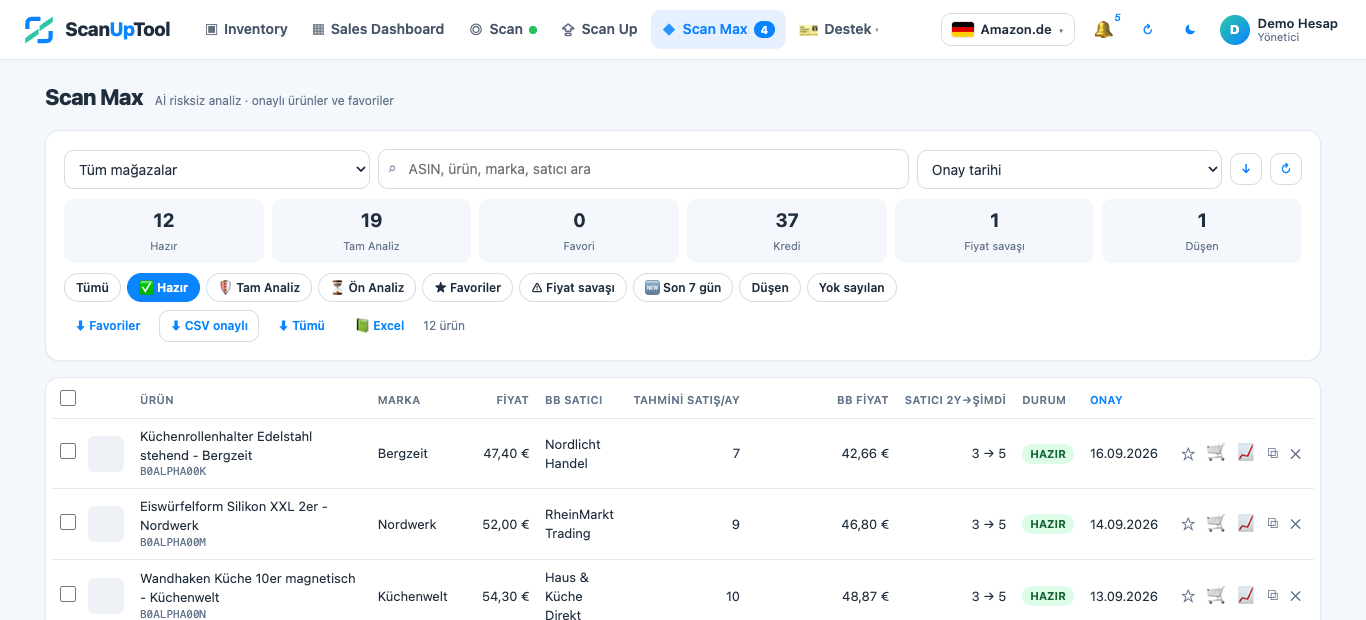Check the Eiswürfelform Silikon row checkbox
1366x620 pixels.
pyautogui.click(x=68, y=522)
